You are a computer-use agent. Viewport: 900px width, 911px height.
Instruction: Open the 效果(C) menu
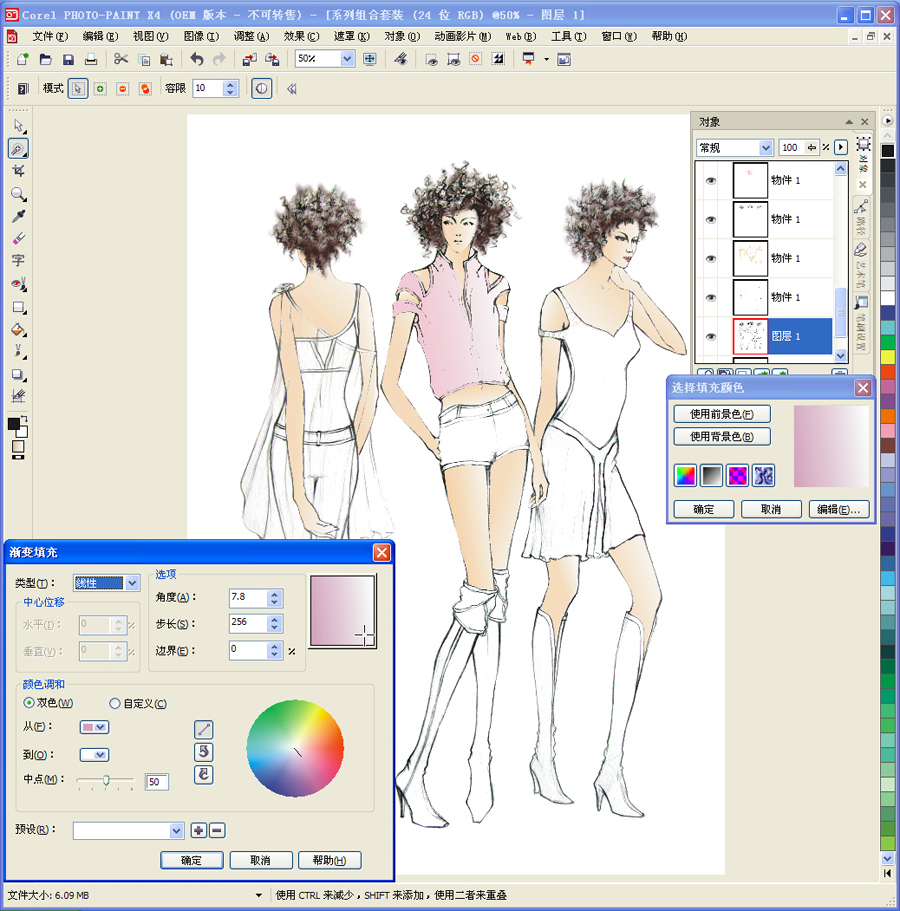point(302,37)
